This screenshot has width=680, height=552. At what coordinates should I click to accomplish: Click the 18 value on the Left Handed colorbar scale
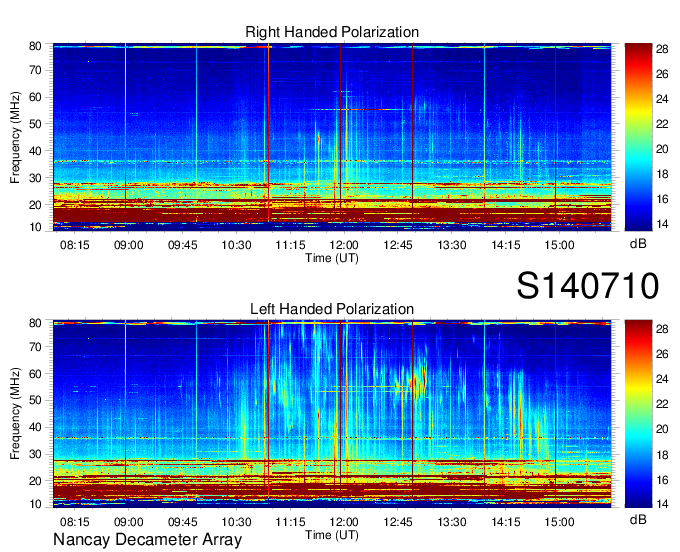point(662,455)
